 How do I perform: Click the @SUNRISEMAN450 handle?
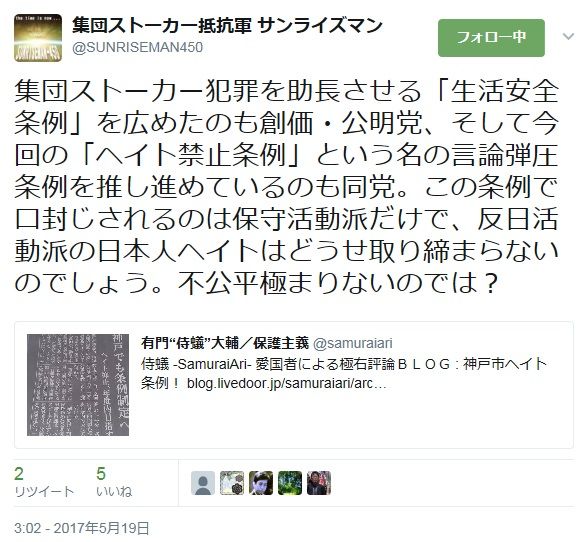point(137,47)
